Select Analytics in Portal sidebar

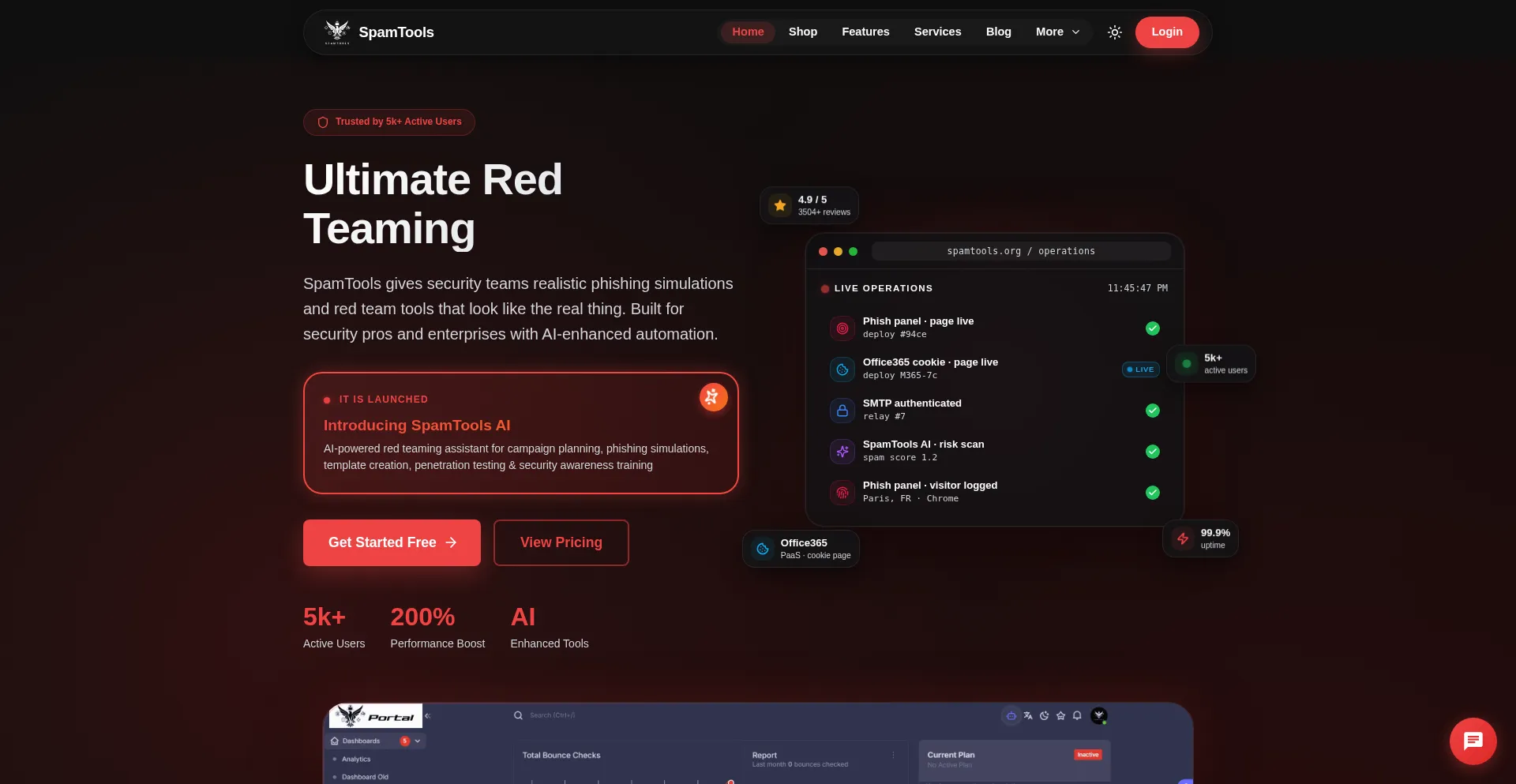click(x=356, y=759)
